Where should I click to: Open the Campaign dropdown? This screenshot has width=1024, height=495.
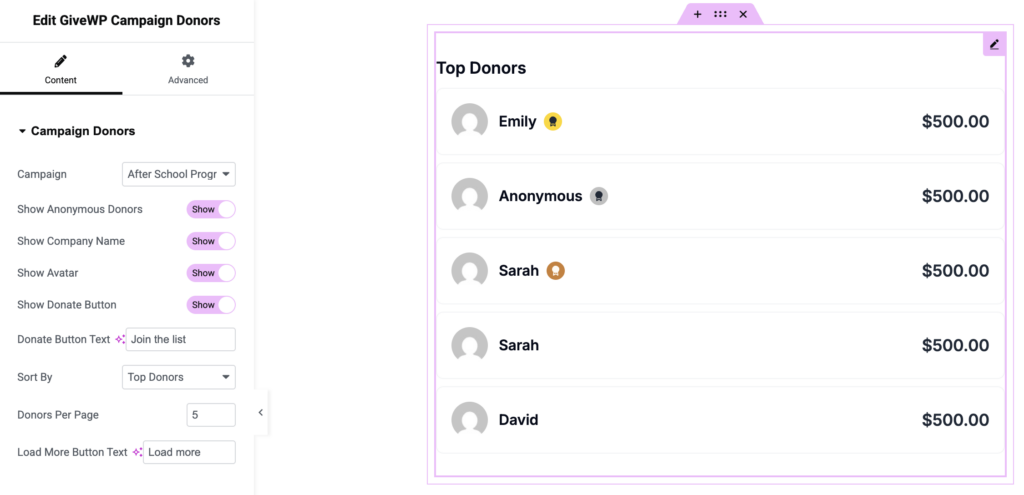179,174
